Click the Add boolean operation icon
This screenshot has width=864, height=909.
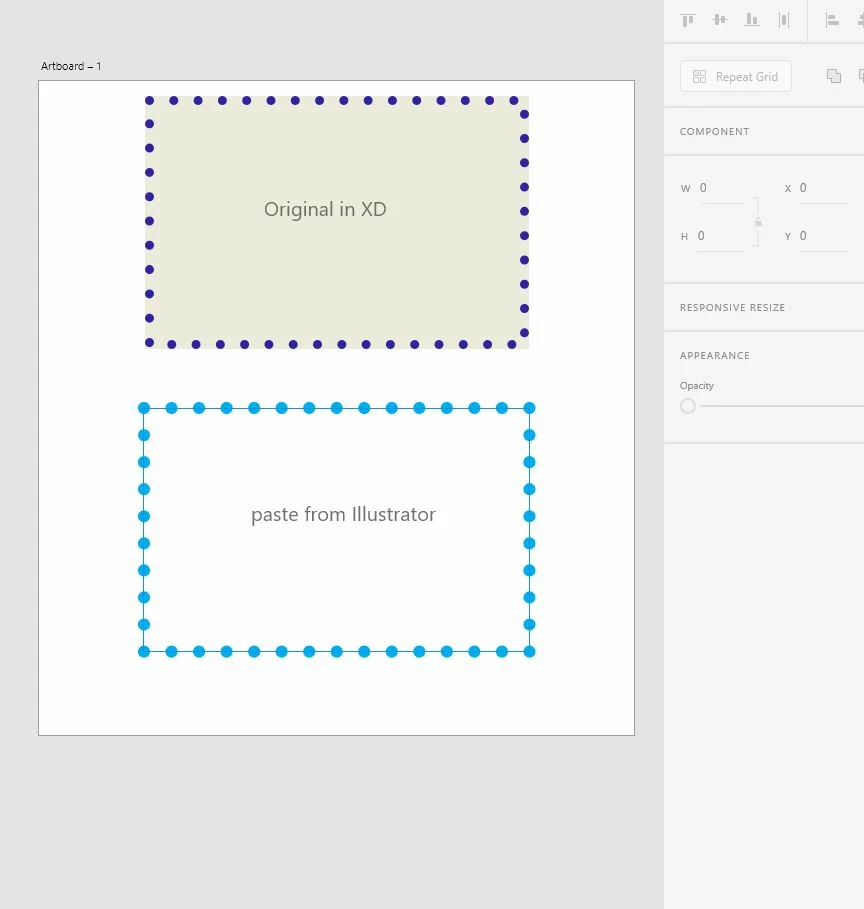click(x=834, y=76)
